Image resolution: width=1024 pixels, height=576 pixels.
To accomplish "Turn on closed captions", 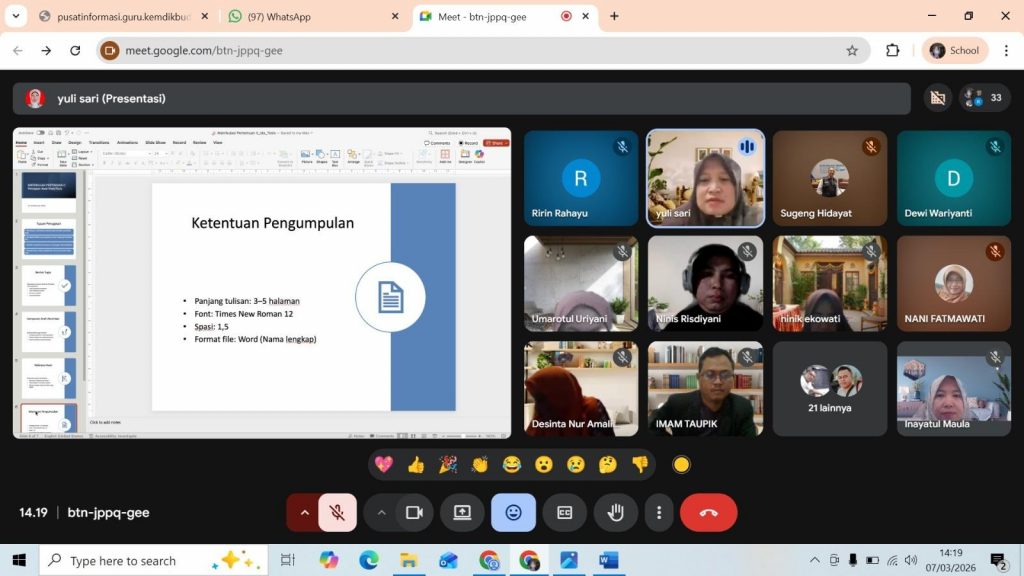I will [x=564, y=512].
